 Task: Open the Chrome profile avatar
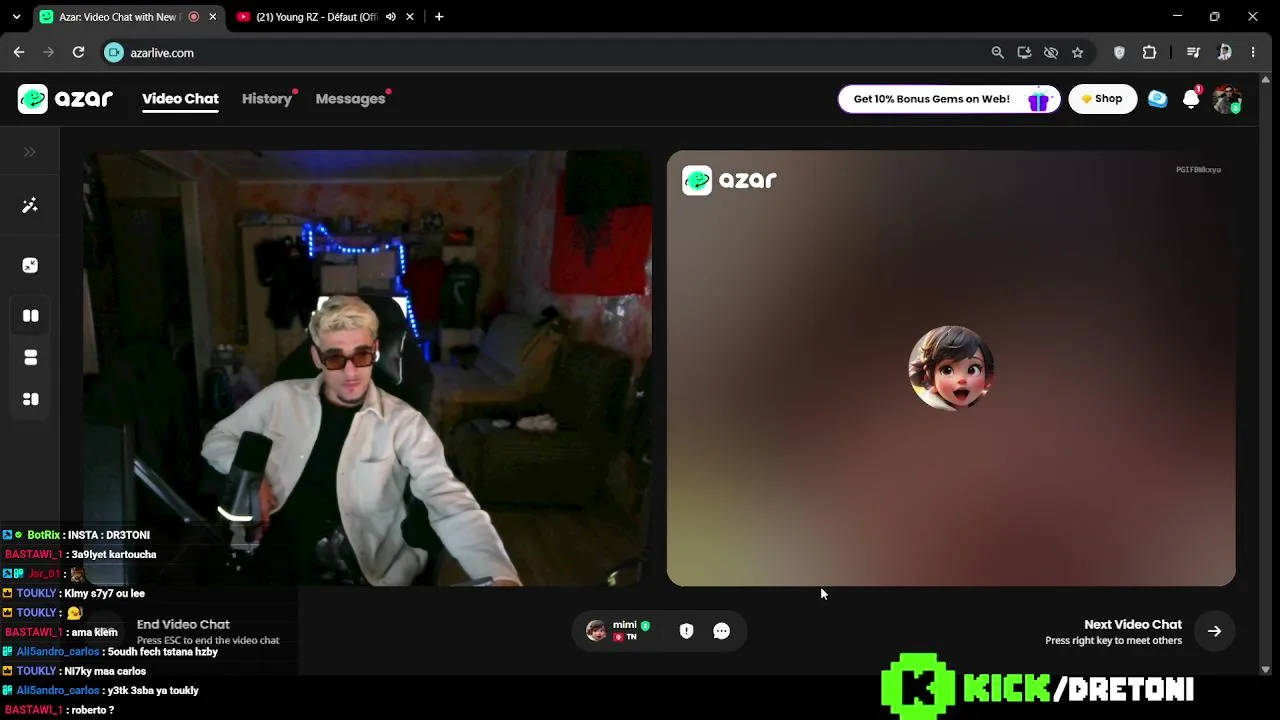[x=1224, y=53]
